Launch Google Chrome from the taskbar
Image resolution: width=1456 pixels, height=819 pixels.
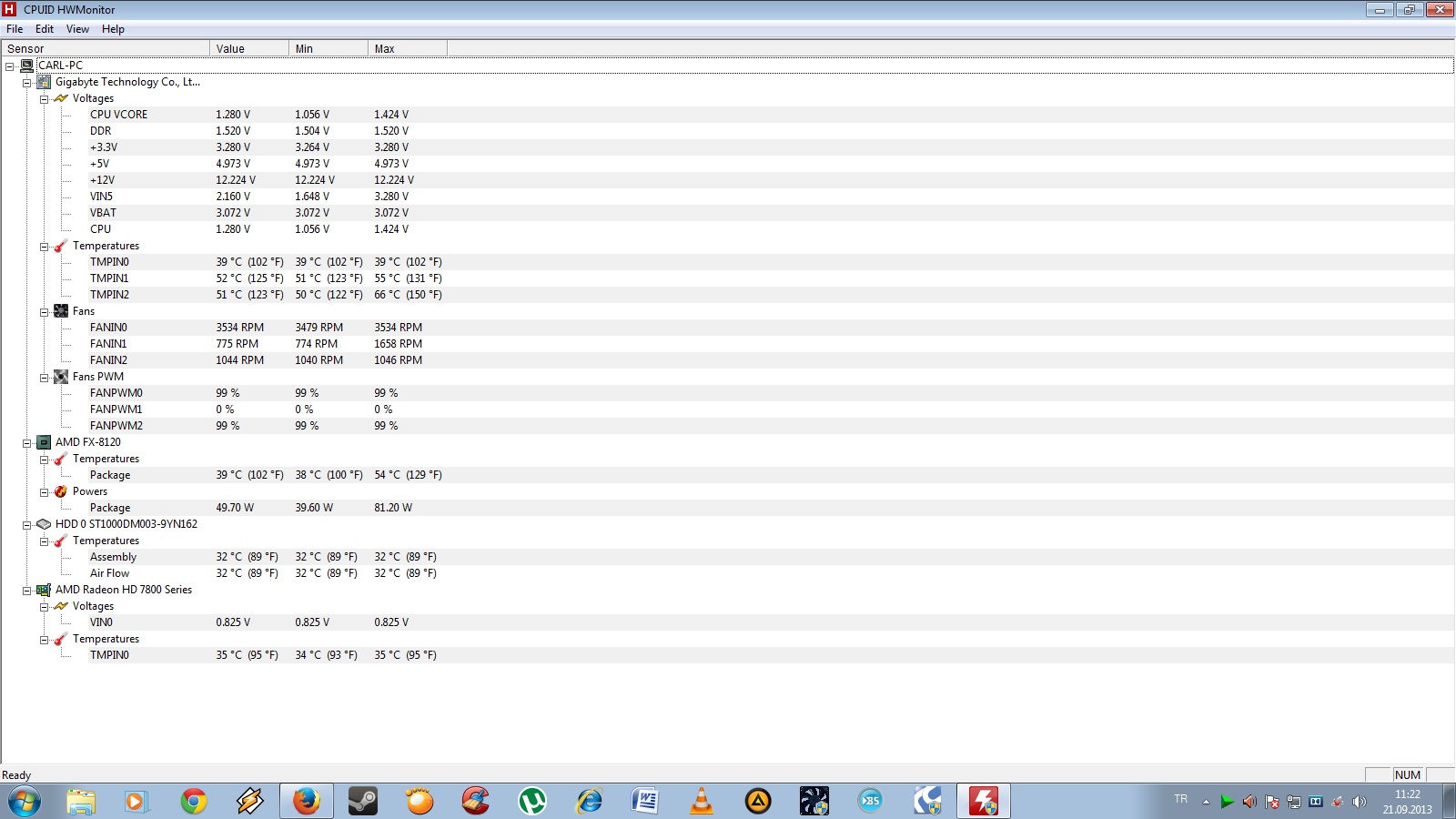(x=193, y=802)
